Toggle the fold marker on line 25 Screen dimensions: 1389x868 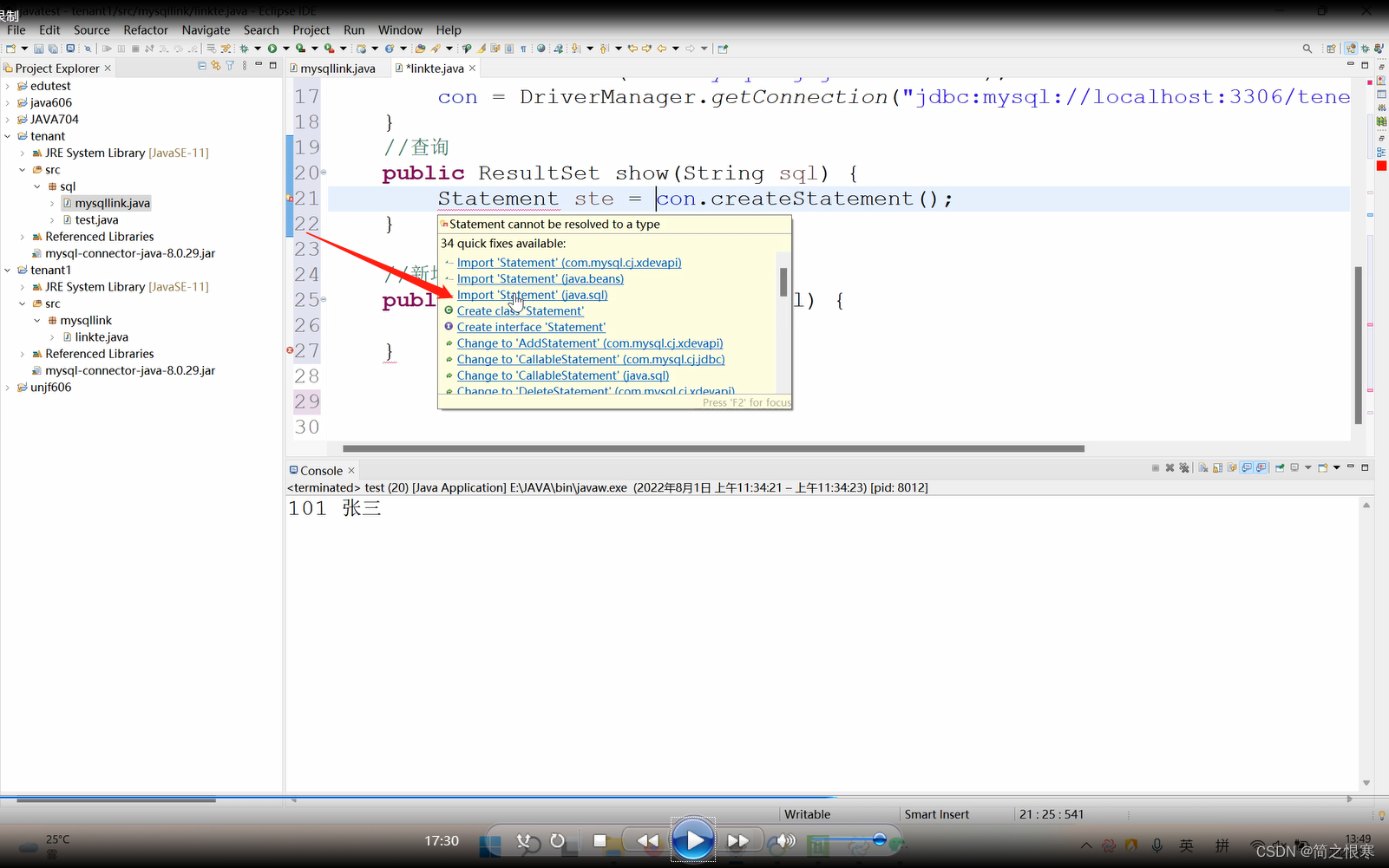(324, 299)
